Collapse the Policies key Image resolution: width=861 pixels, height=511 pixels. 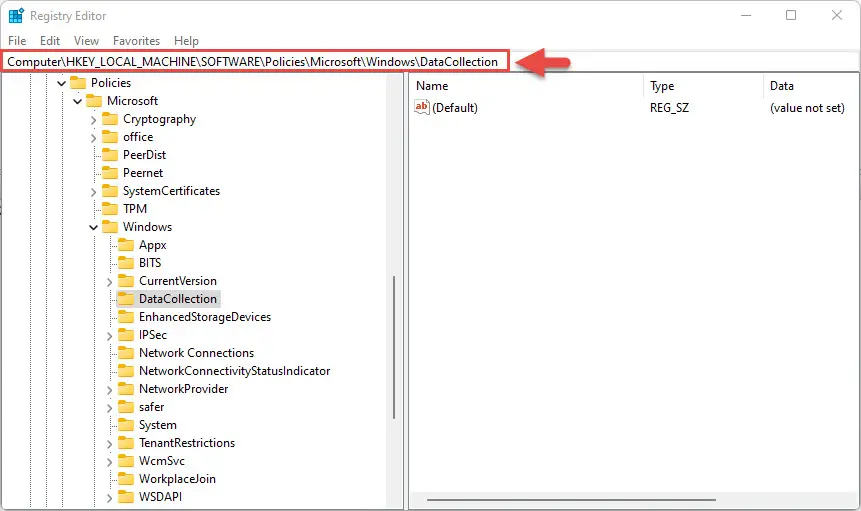(x=62, y=83)
